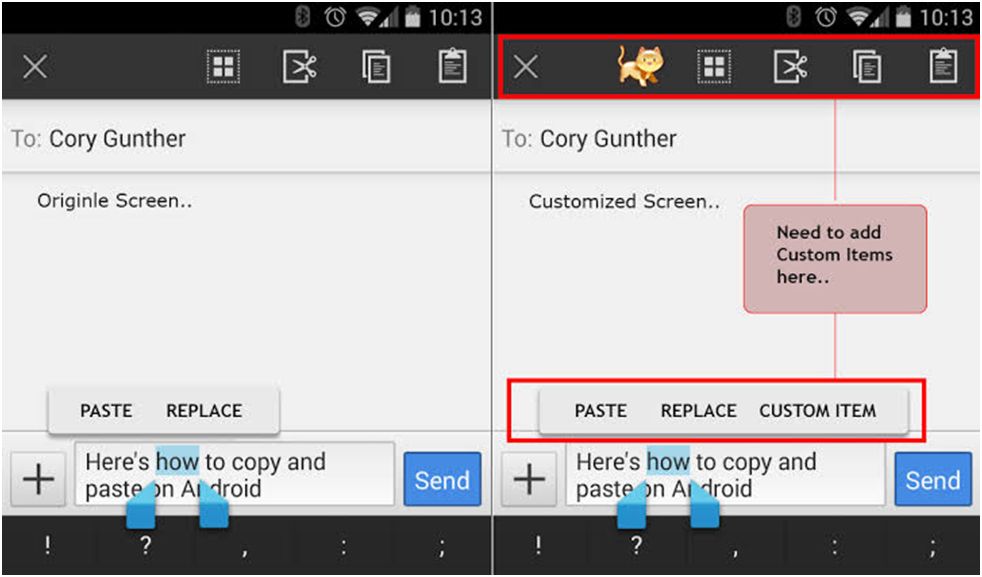Choose CUSTOM ITEM in Customized popup

pos(818,411)
